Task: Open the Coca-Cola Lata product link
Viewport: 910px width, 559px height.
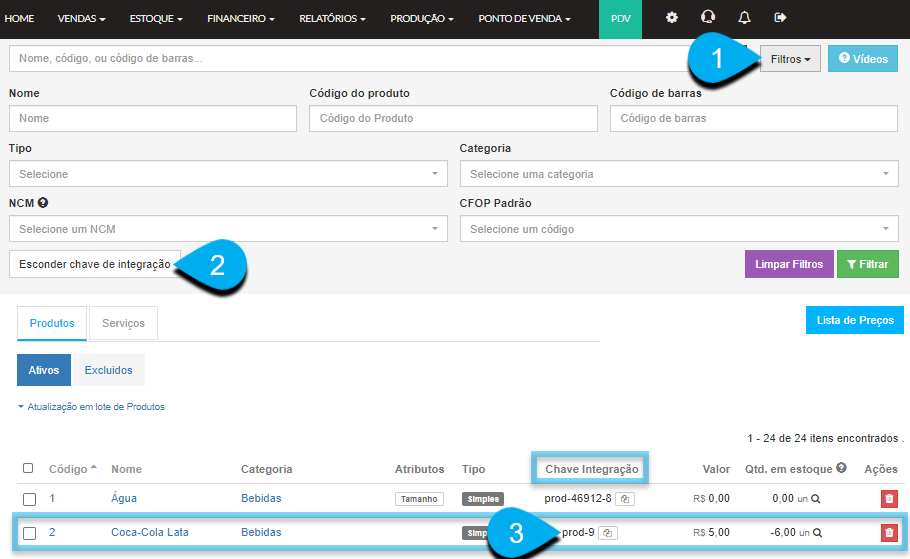Action: click(150, 532)
